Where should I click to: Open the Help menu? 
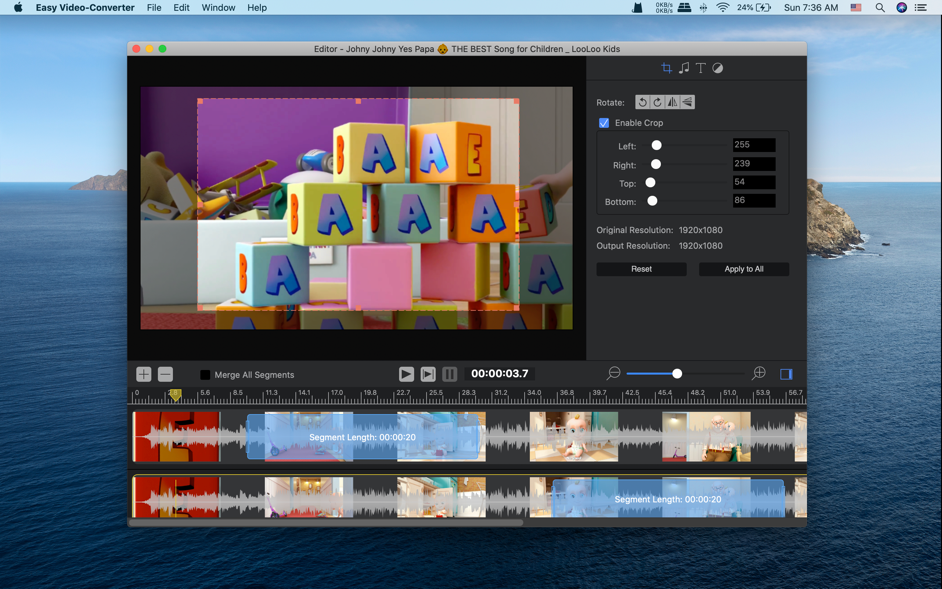tap(257, 8)
